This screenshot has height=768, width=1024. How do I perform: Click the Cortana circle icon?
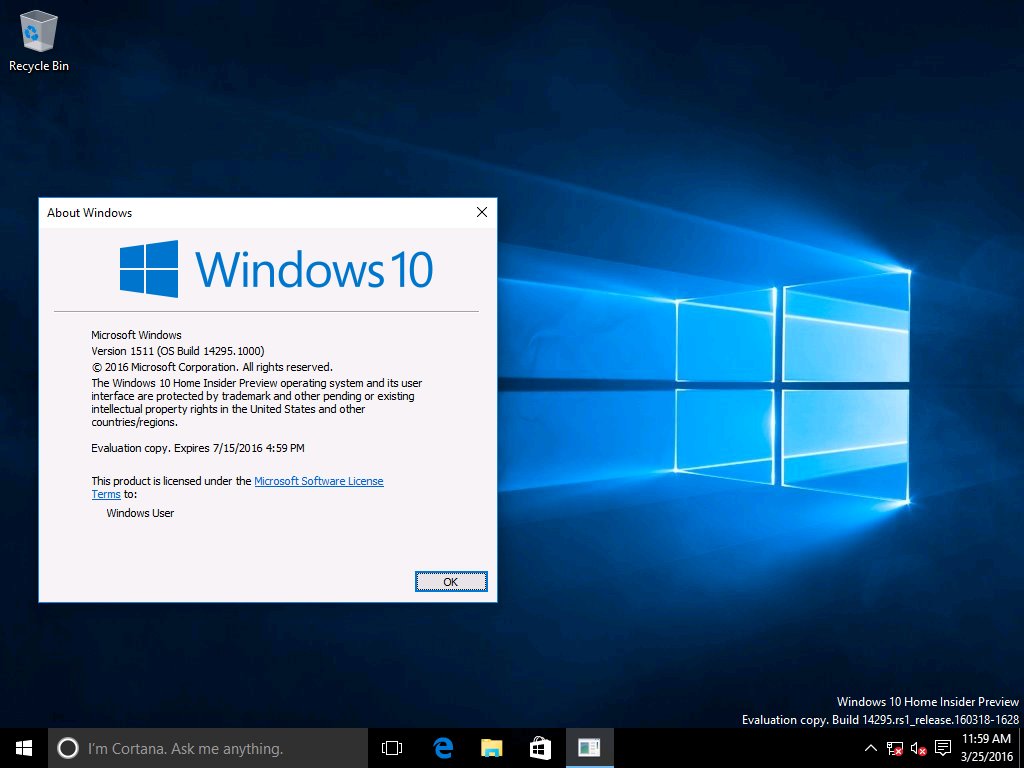[x=68, y=748]
